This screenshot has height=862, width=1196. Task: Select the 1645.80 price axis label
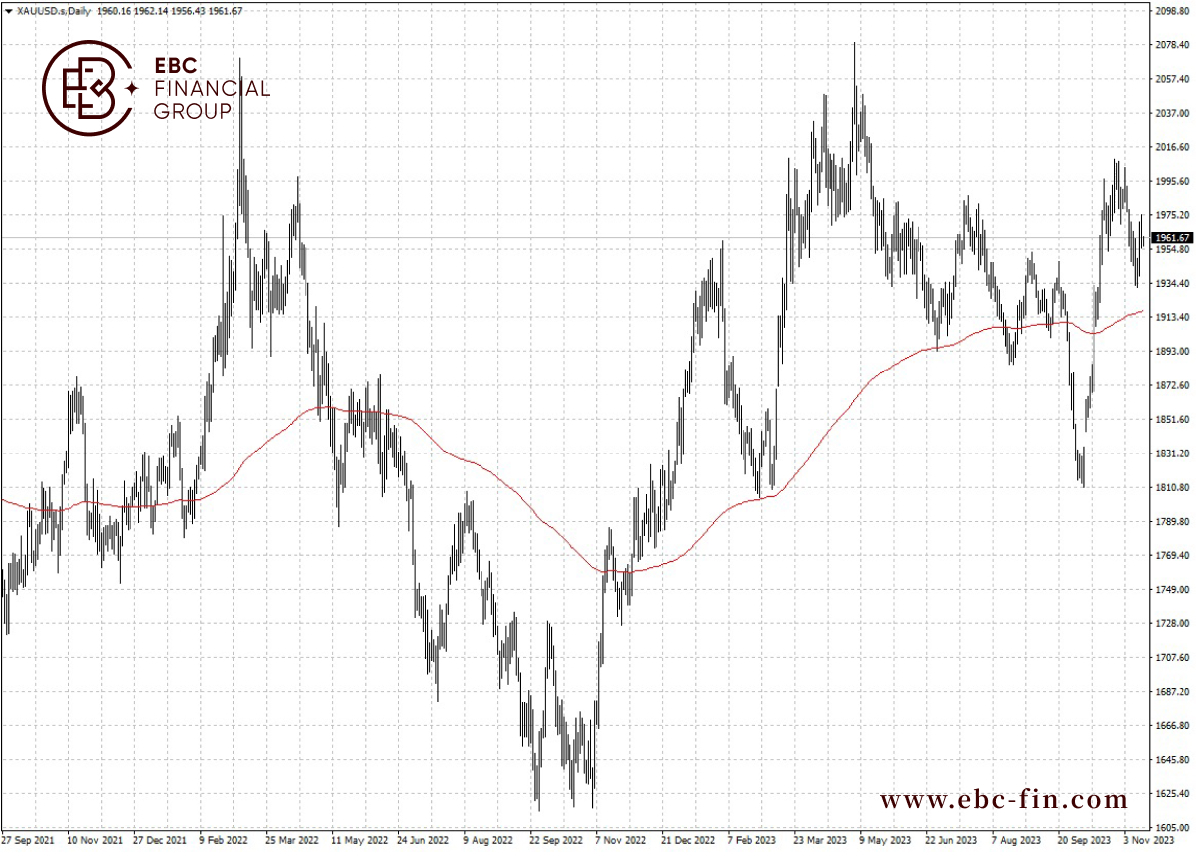pyautogui.click(x=1172, y=760)
